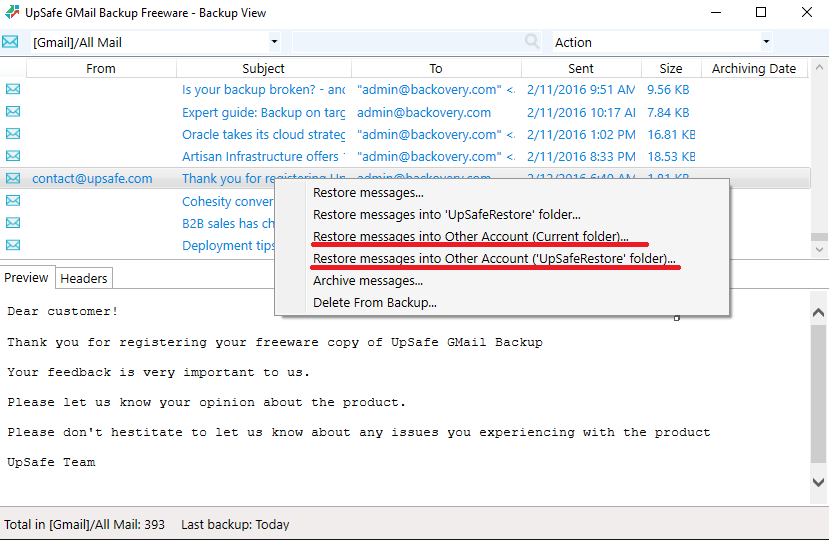Image resolution: width=829 pixels, height=540 pixels.
Task: Switch to the Preview tab
Action: click(26, 278)
